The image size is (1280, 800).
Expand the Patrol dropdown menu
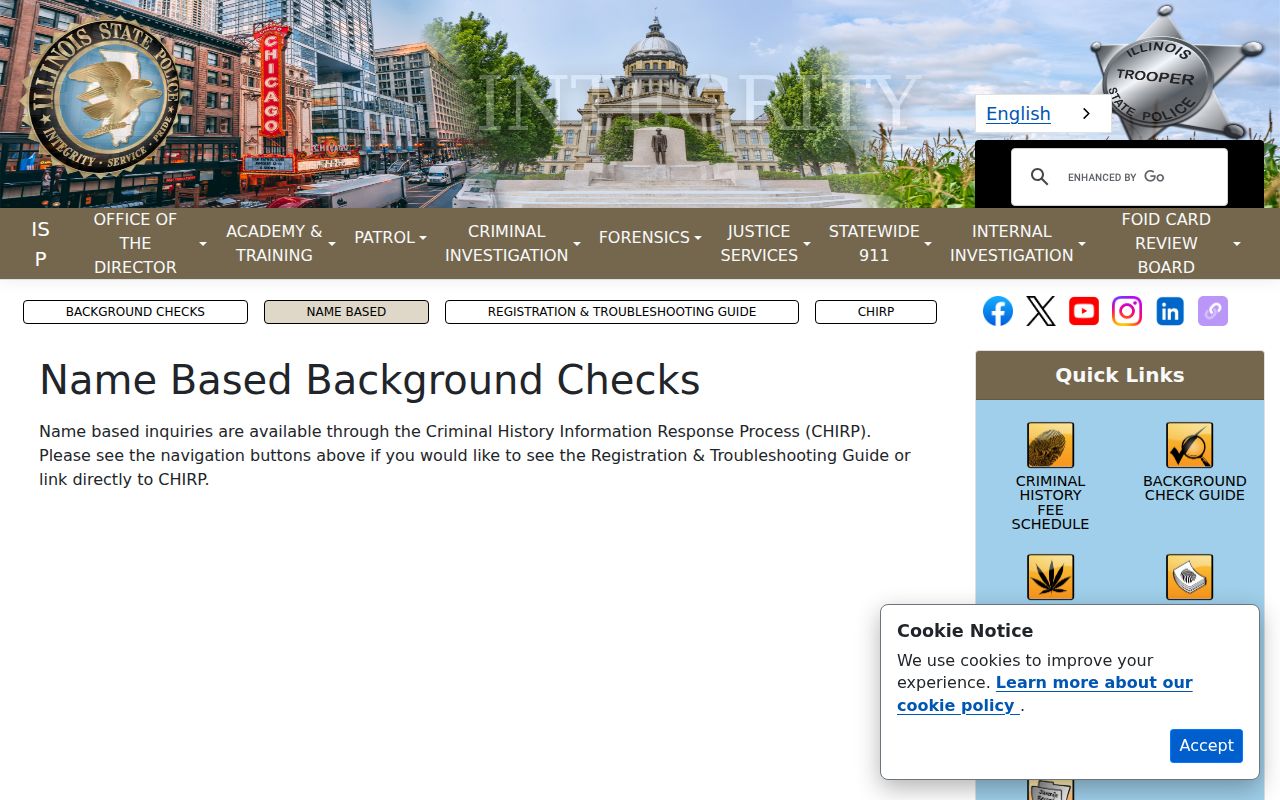390,237
